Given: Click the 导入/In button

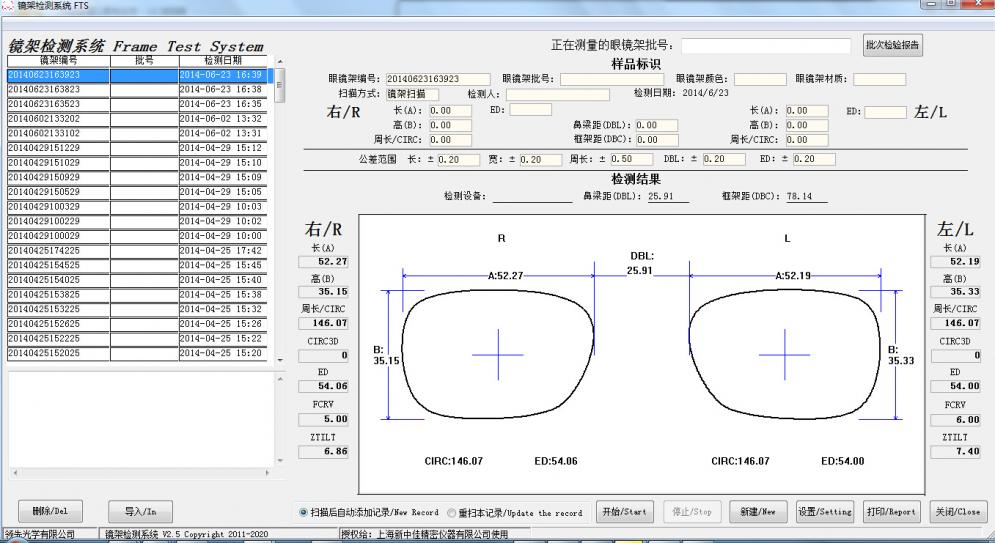Looking at the screenshot, I should (140, 511).
